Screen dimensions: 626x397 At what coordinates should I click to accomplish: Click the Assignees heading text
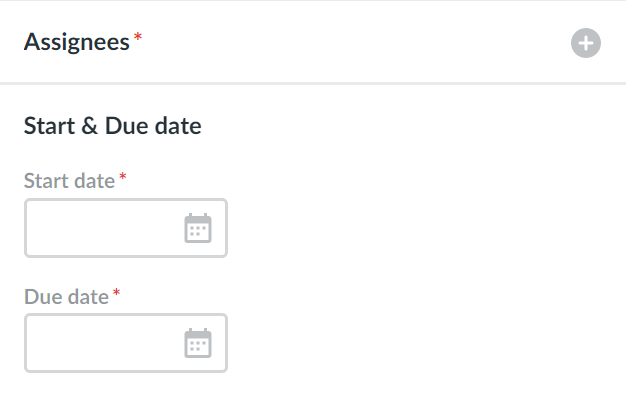77,42
